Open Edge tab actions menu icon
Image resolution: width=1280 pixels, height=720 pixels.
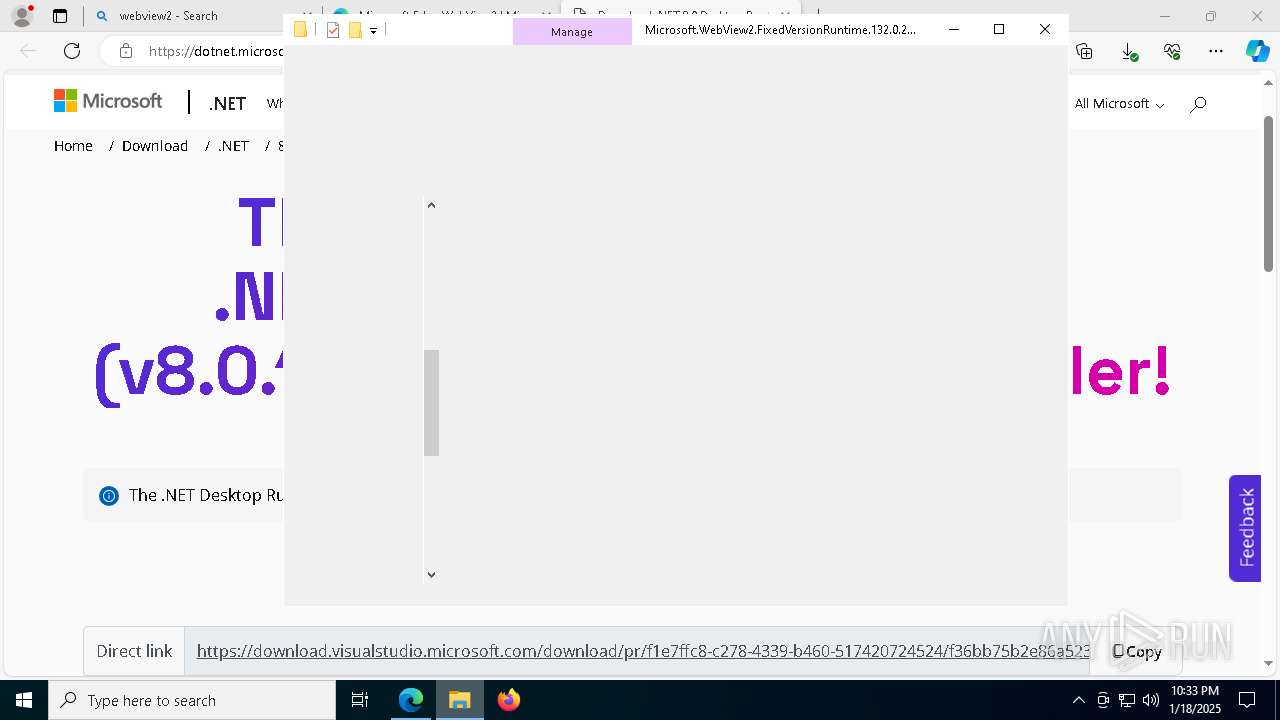[60, 16]
